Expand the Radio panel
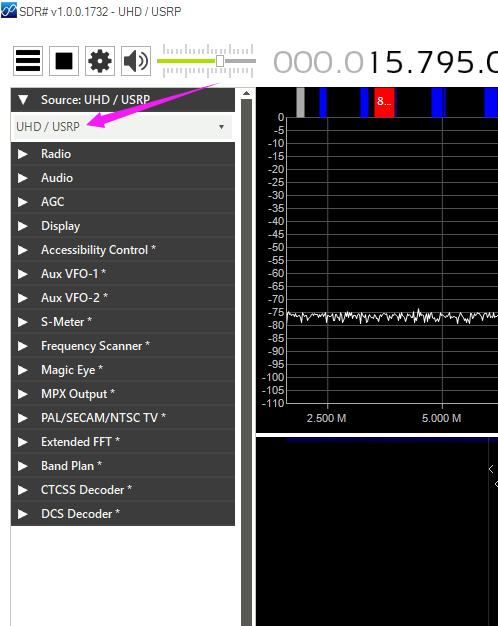498x626 pixels. point(123,154)
